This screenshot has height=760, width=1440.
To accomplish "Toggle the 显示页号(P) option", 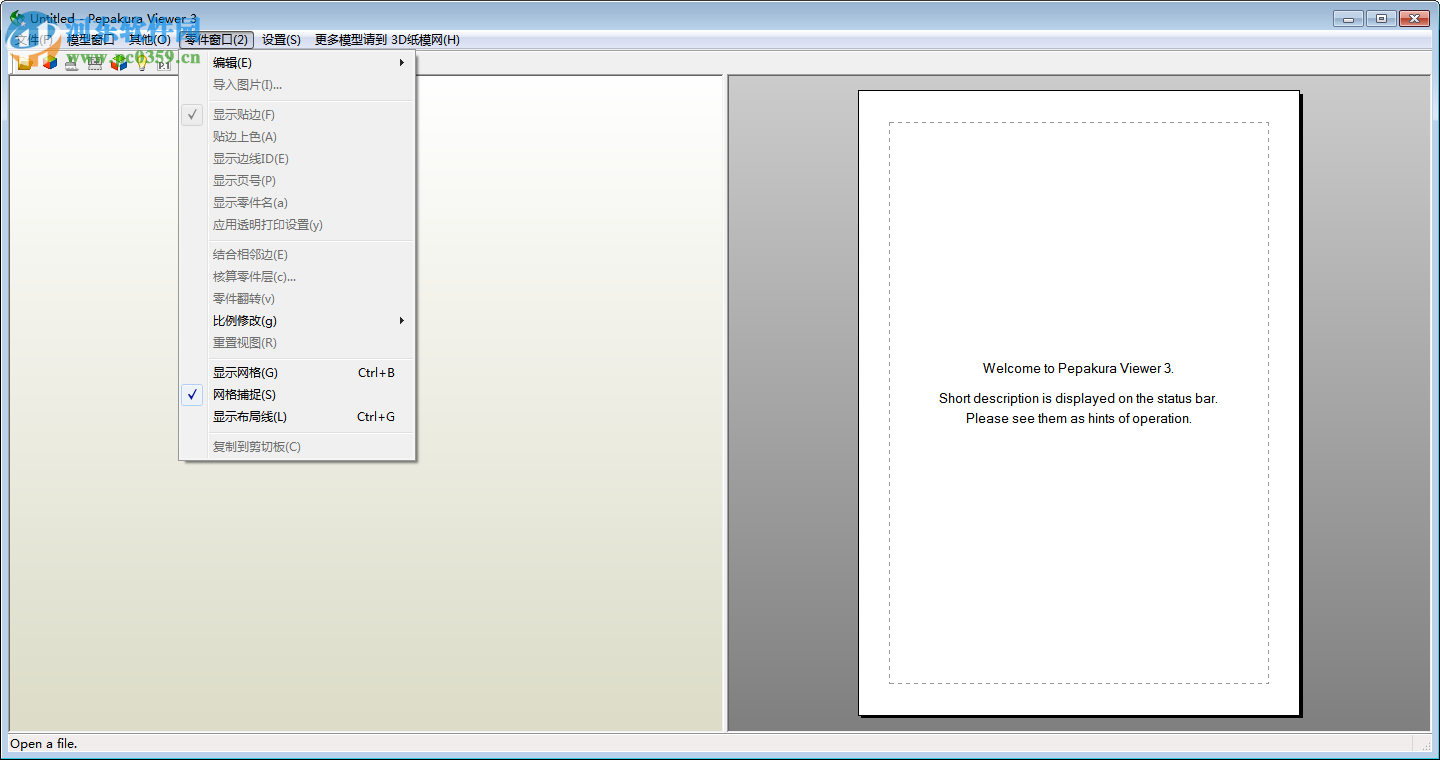I will click(x=297, y=181).
